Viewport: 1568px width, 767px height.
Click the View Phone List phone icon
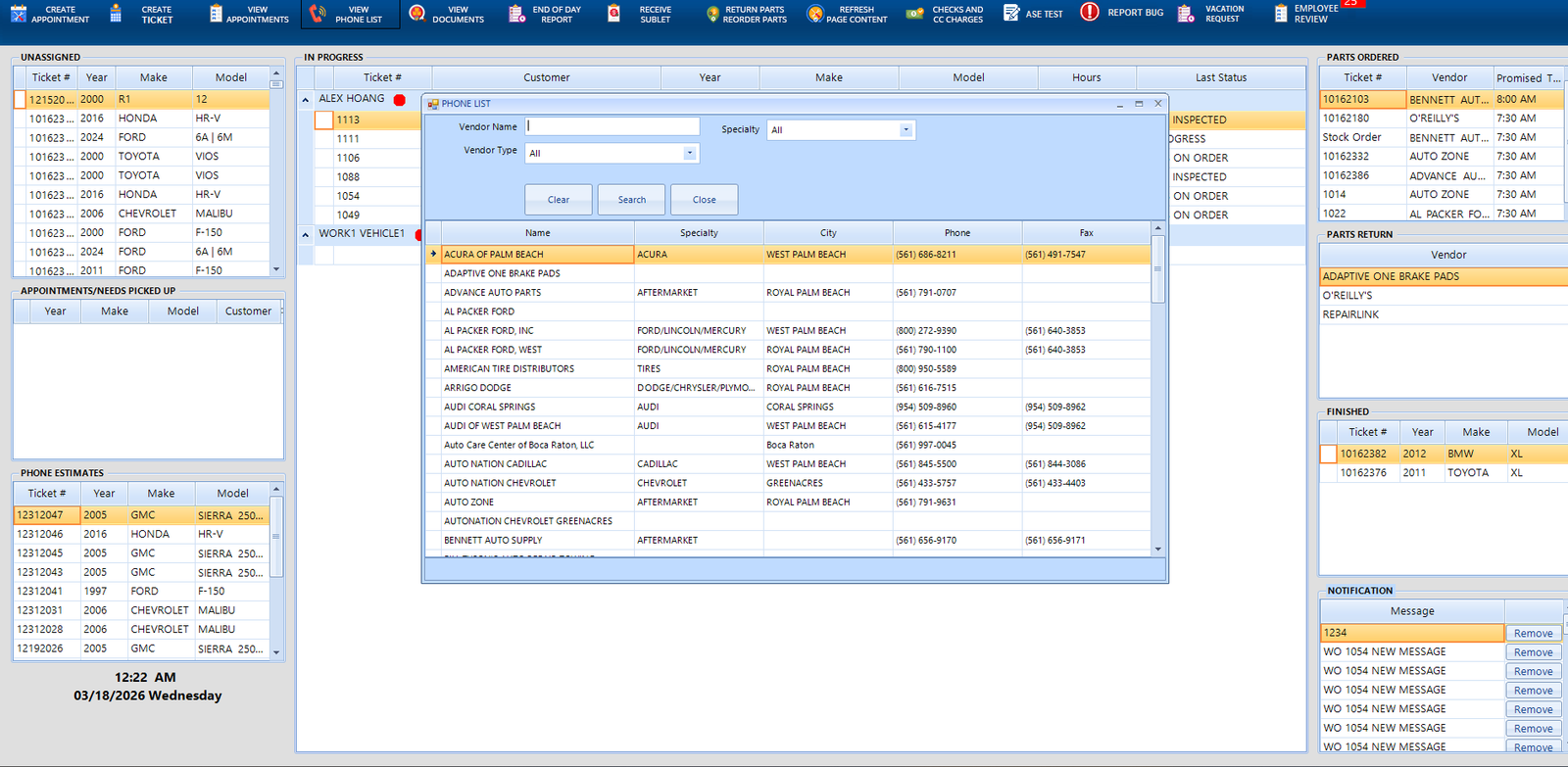click(x=318, y=14)
